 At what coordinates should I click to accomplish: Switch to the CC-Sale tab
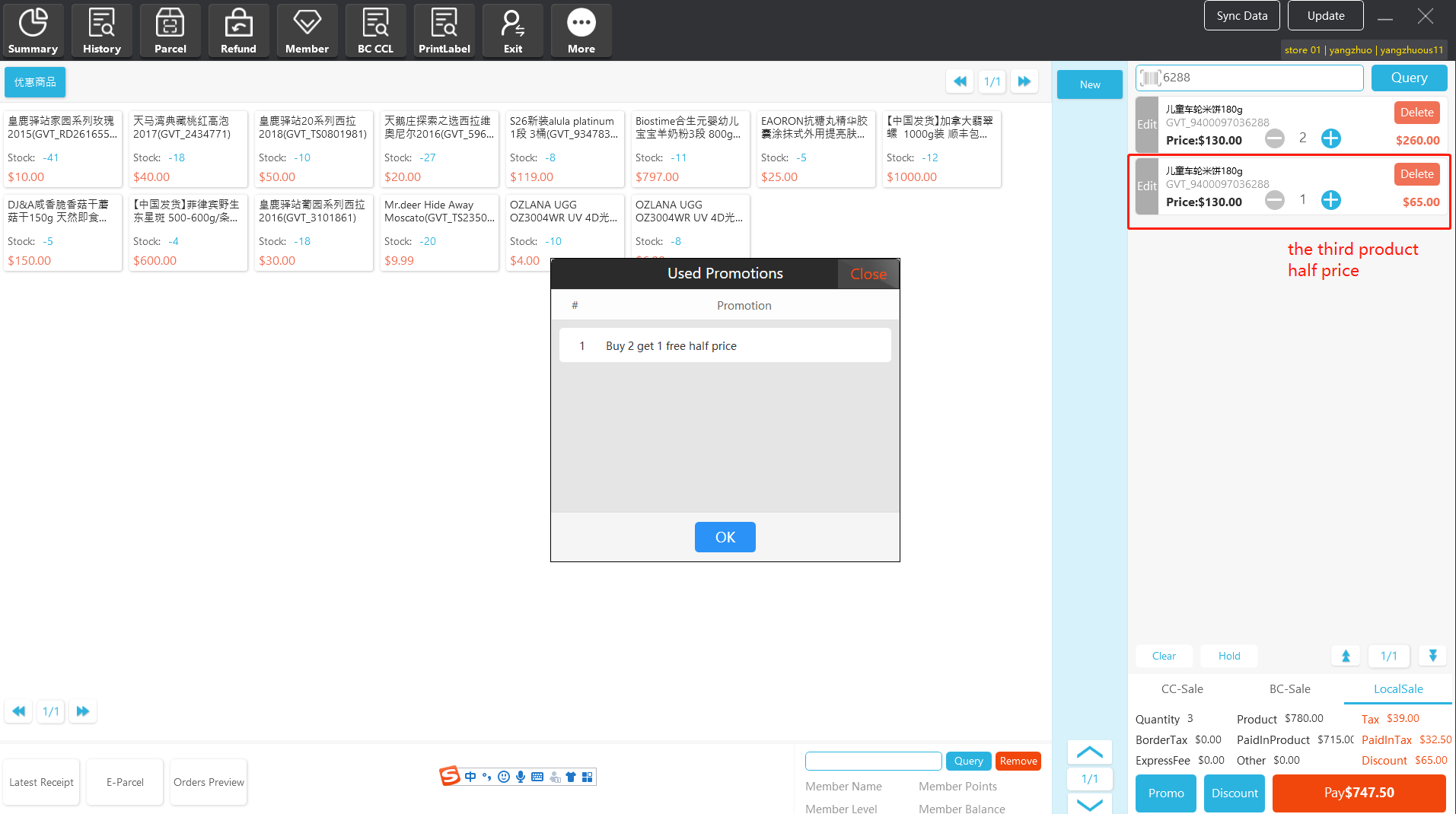1182,689
